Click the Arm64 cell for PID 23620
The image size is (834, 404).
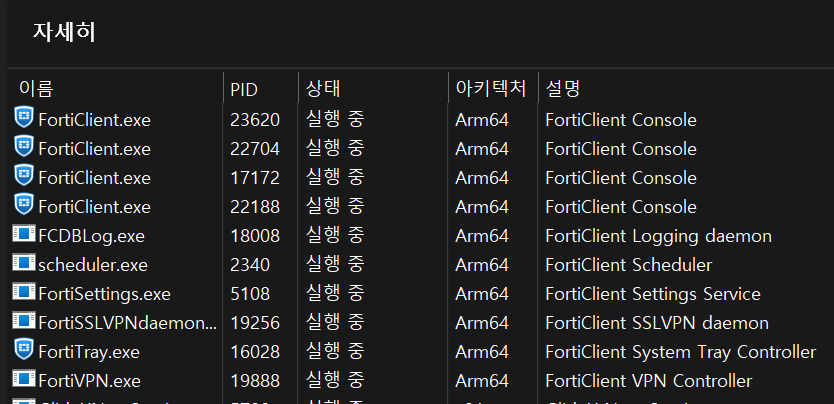(x=482, y=120)
